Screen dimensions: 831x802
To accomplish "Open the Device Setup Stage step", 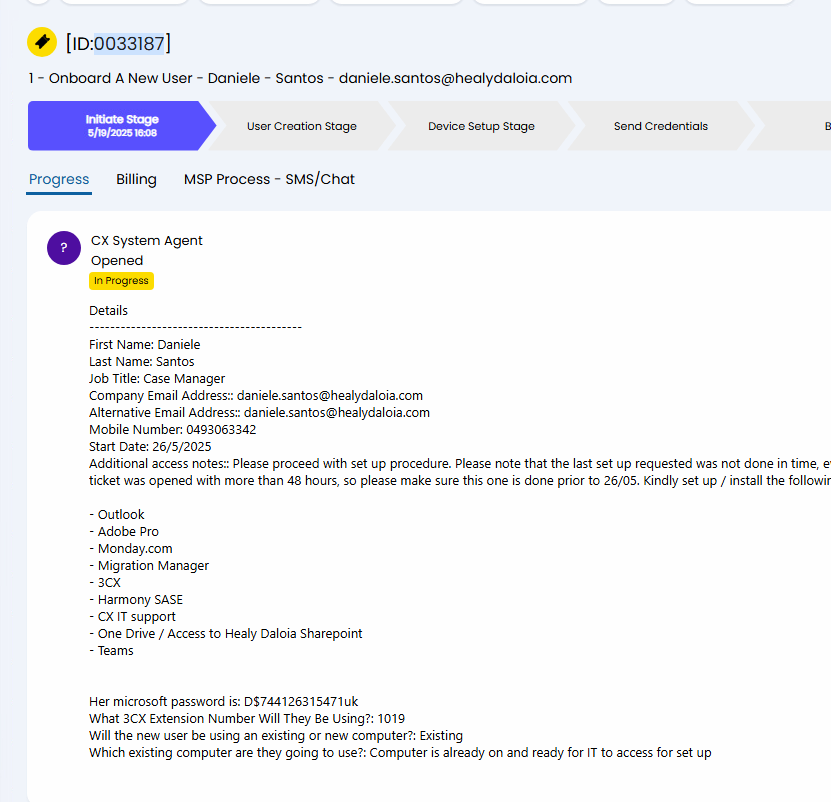I will pyautogui.click(x=481, y=126).
